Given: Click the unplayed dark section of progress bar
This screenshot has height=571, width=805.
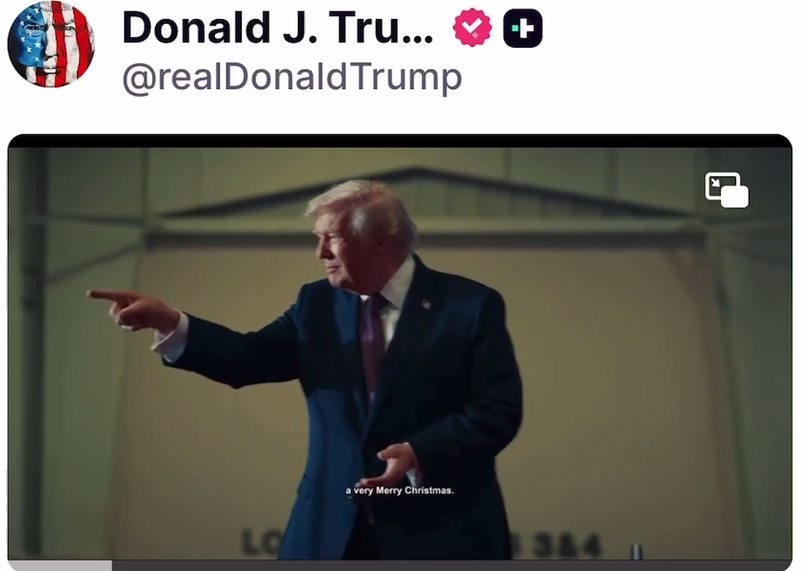Looking at the screenshot, I should pyautogui.click(x=452, y=565).
